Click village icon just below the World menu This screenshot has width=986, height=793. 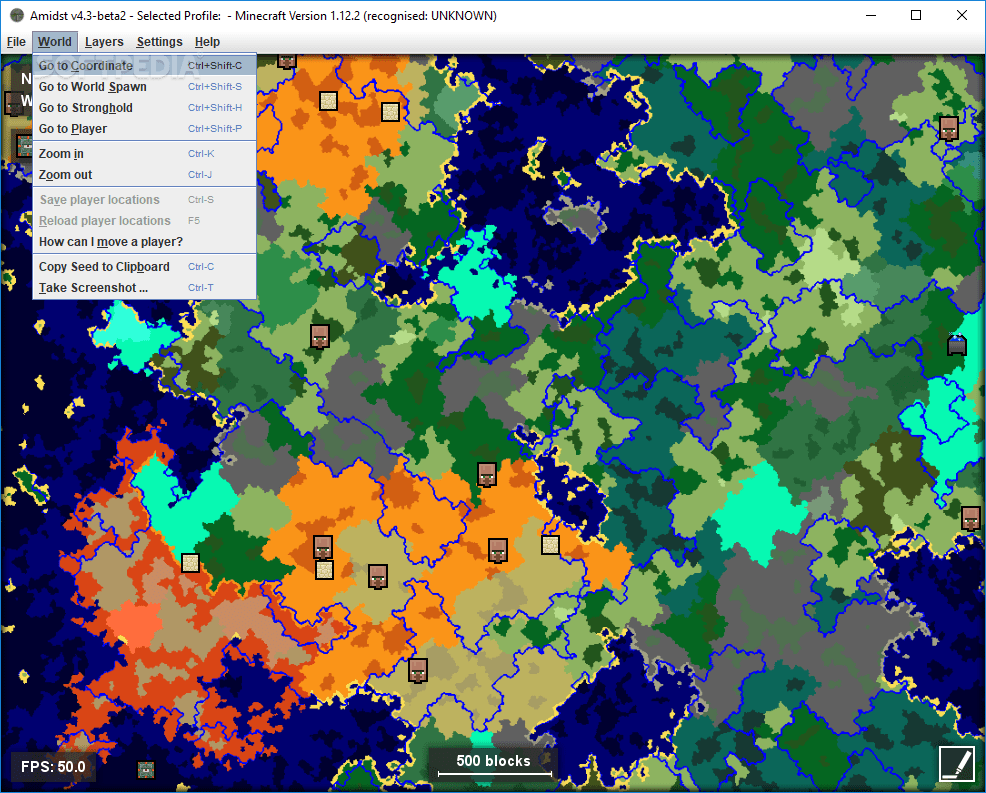point(319,336)
